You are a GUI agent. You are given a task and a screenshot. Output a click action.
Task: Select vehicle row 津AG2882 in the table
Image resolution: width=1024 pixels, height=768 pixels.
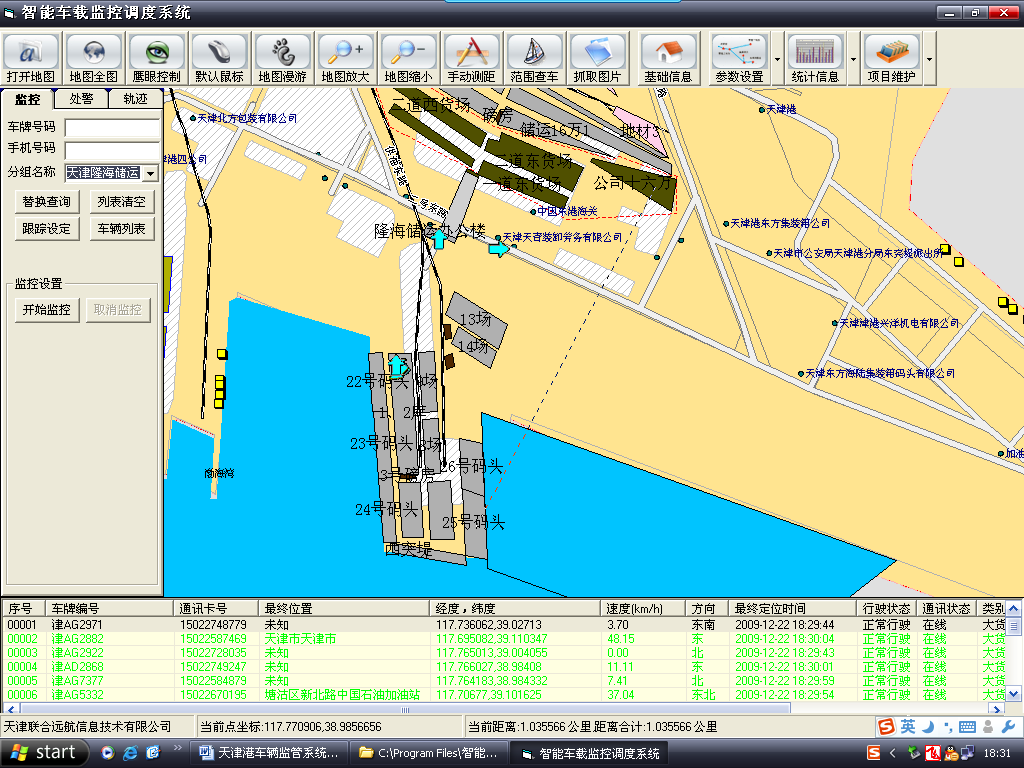click(77, 639)
